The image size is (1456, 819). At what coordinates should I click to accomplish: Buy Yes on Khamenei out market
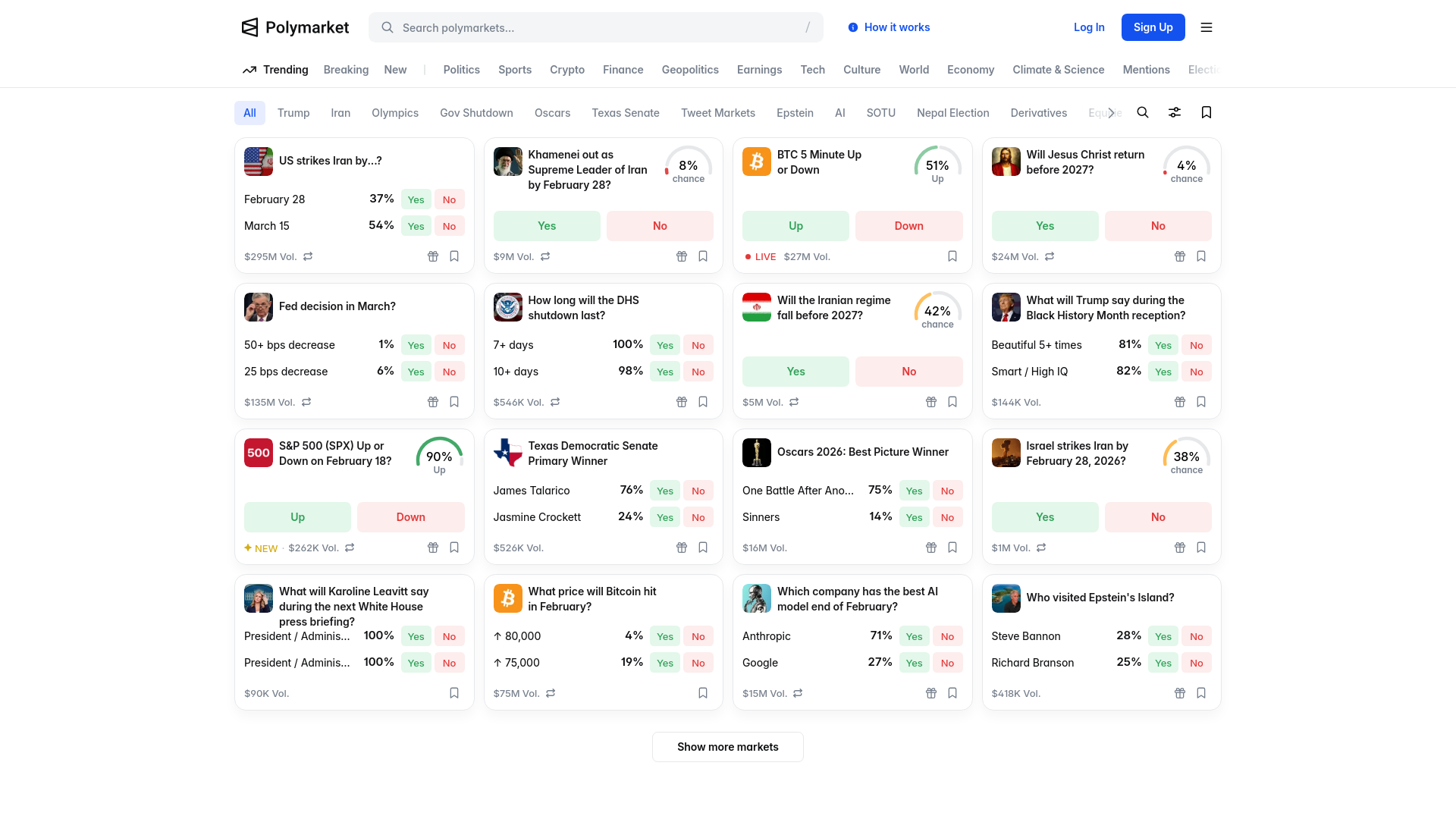[547, 226]
